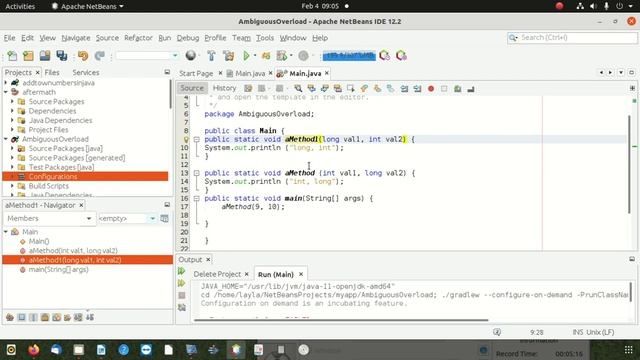Click the Open Project toolbar icon
The height and width of the screenshot is (360, 640).
click(x=45, y=56)
